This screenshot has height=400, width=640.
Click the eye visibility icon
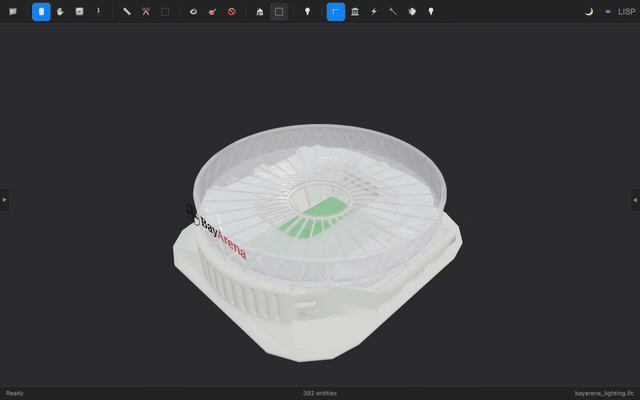[x=193, y=11]
